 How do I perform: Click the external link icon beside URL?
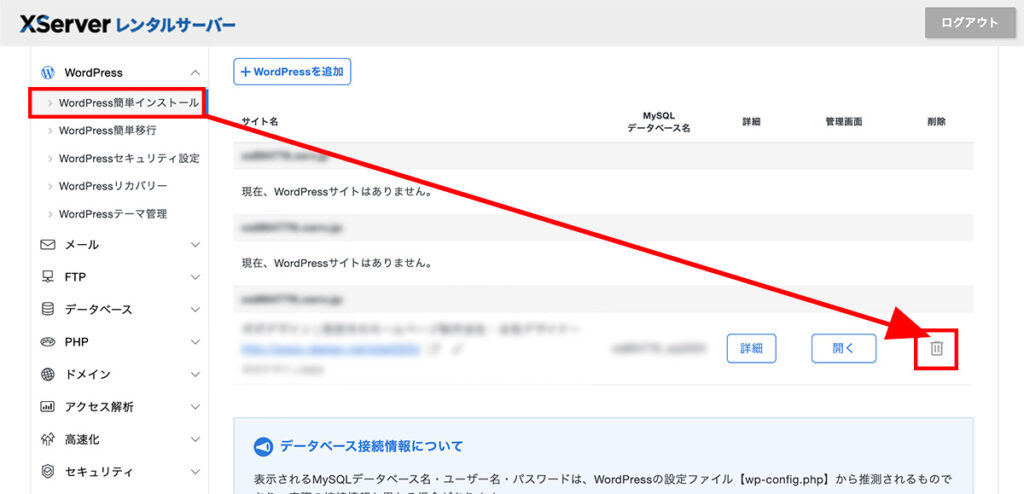pos(432,350)
